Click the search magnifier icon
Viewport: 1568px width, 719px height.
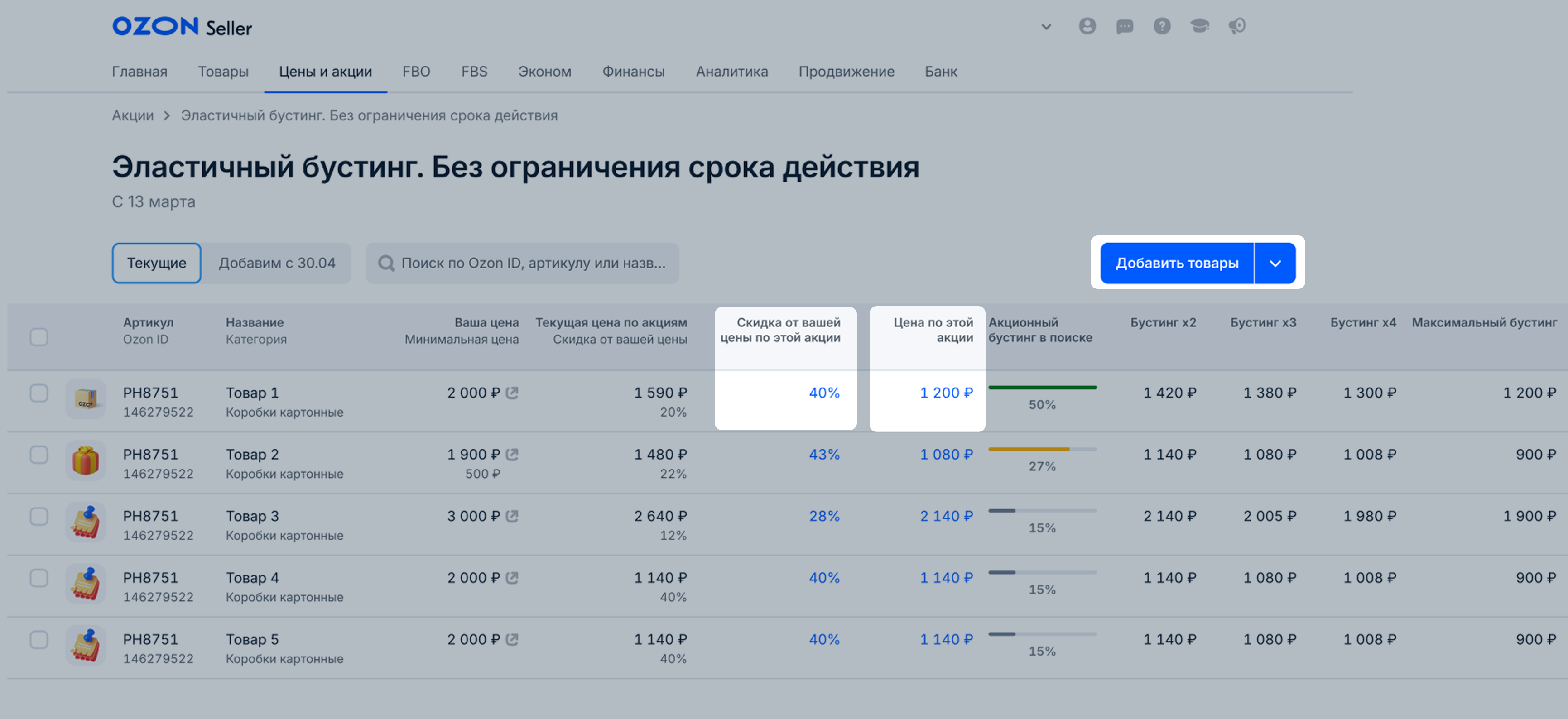[386, 264]
